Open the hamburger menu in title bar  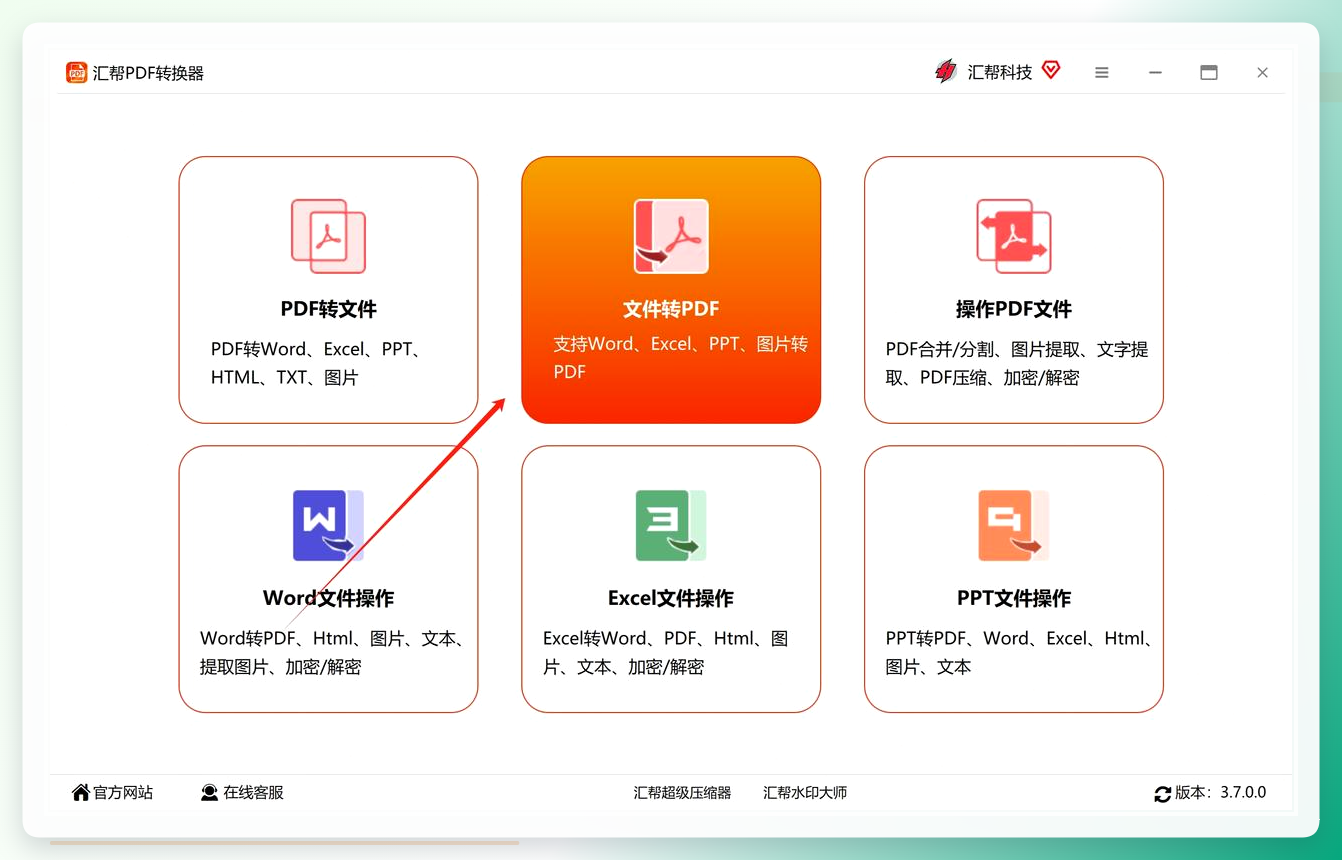tap(1102, 72)
